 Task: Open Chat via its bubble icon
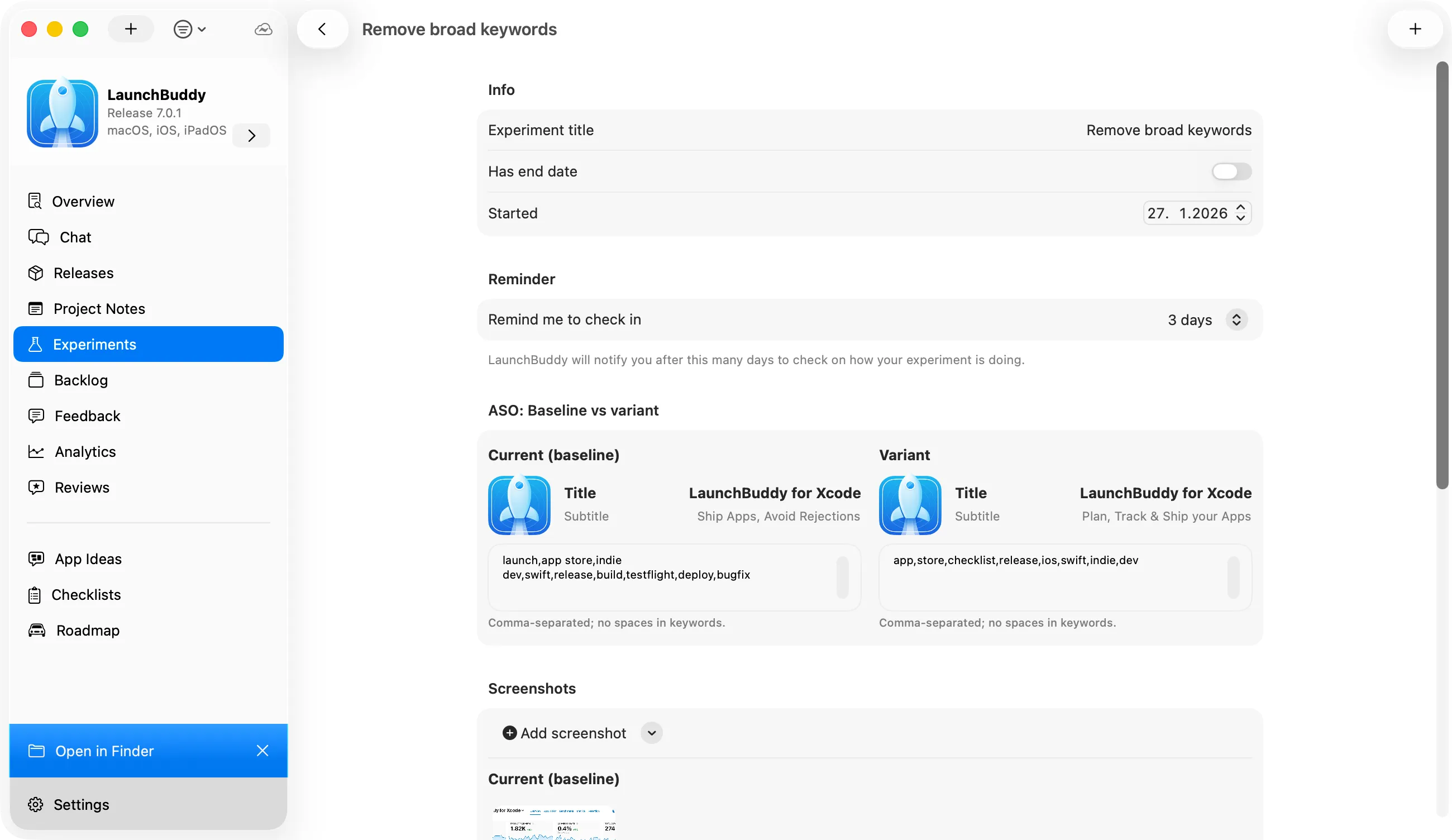[39, 237]
